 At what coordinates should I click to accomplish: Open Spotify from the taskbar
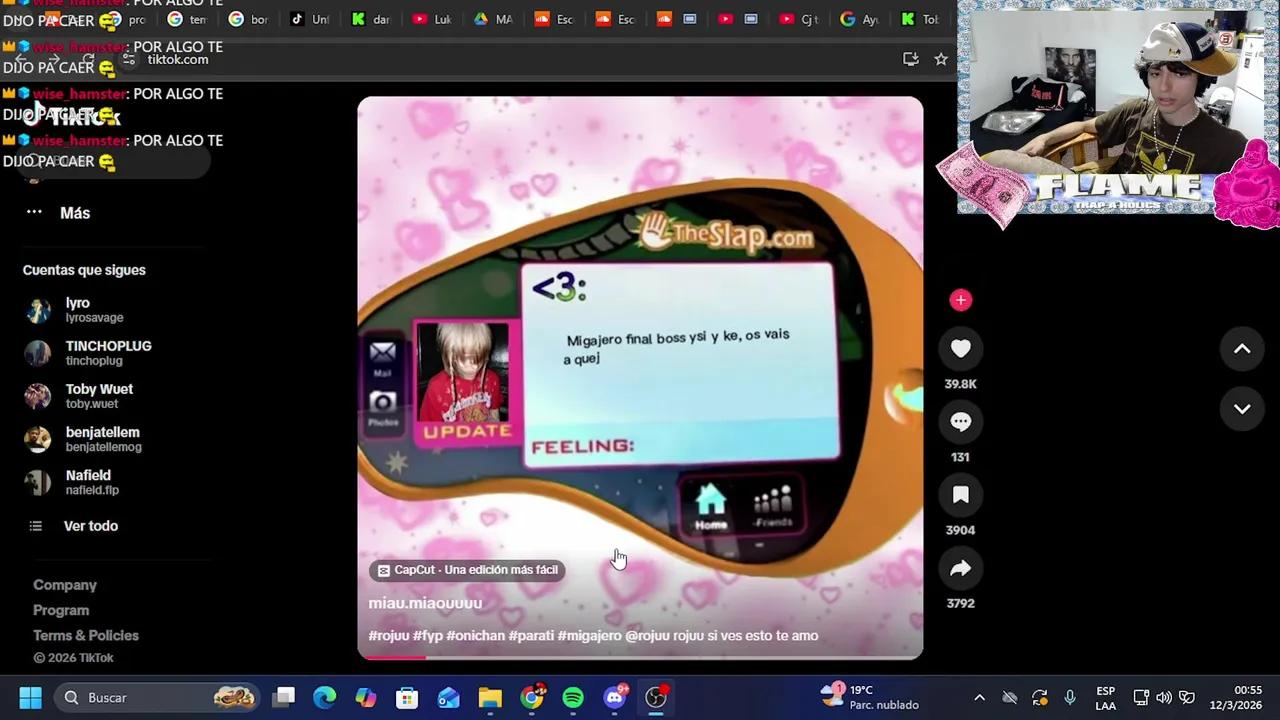point(573,697)
